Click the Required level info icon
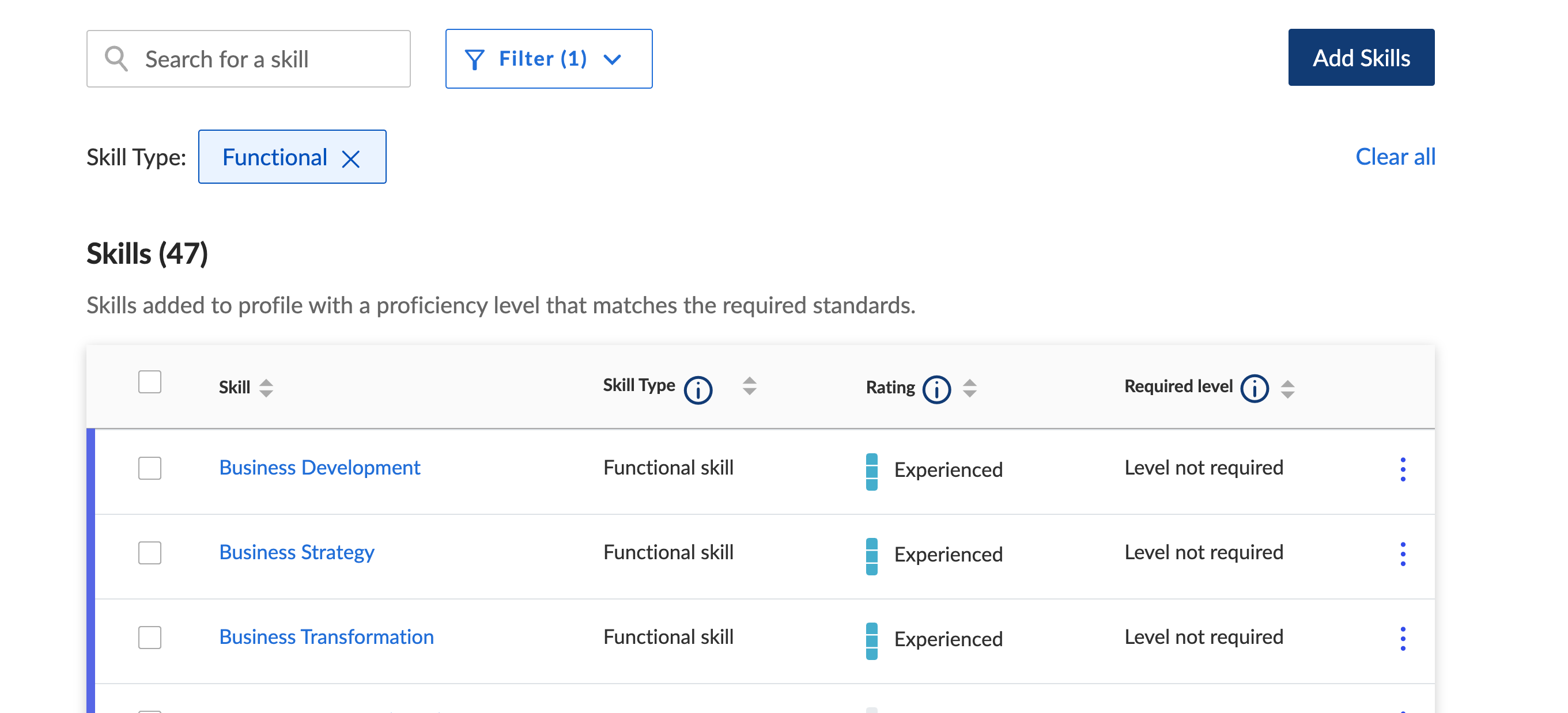 pyautogui.click(x=1254, y=388)
